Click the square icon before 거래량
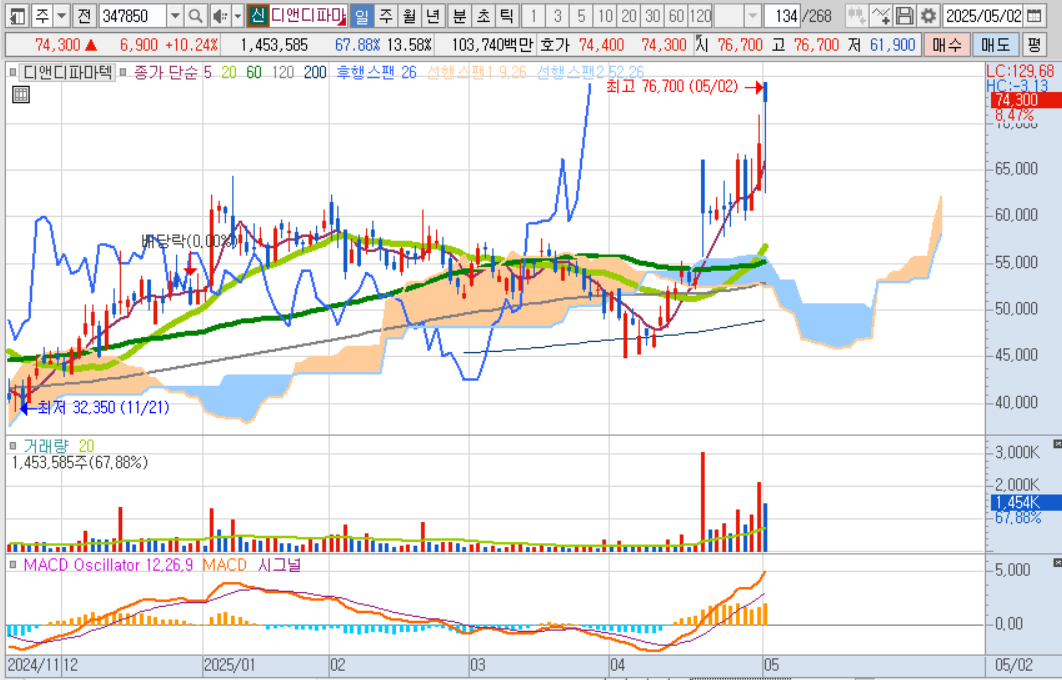The height and width of the screenshot is (680, 1062). tap(13, 446)
